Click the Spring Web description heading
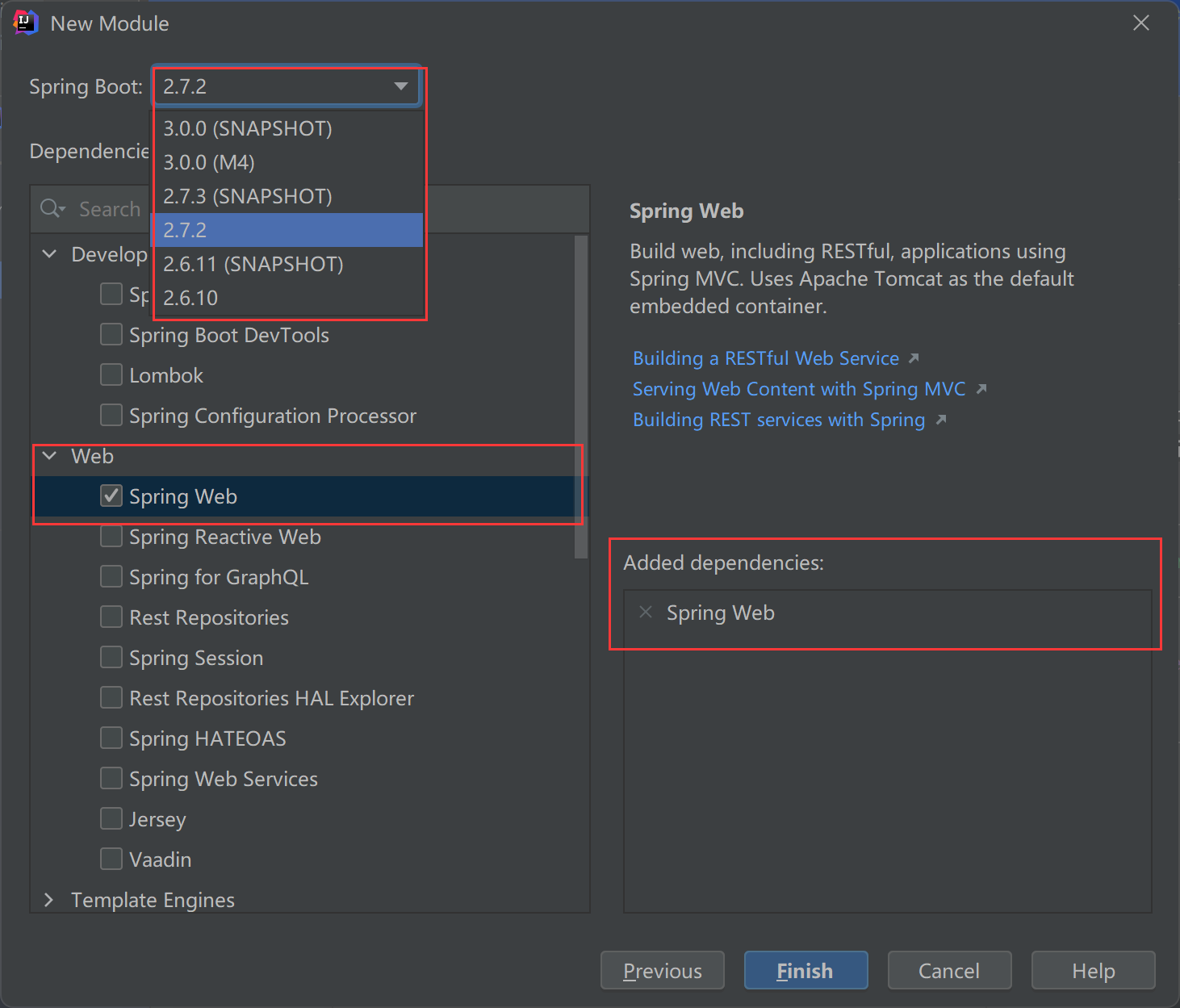The width and height of the screenshot is (1180, 1008). [x=687, y=211]
